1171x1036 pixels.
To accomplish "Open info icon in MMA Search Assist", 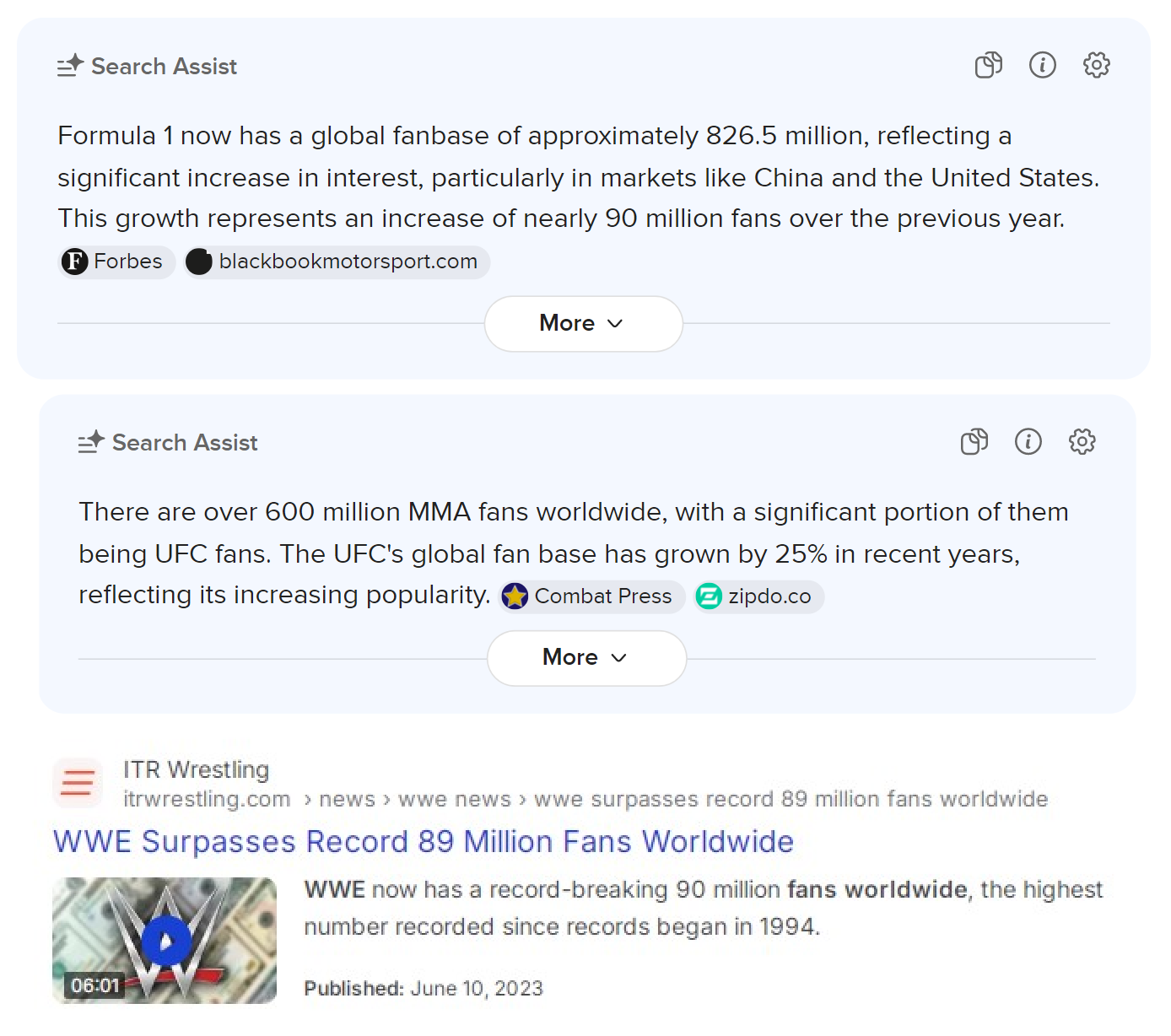I will click(x=1028, y=441).
